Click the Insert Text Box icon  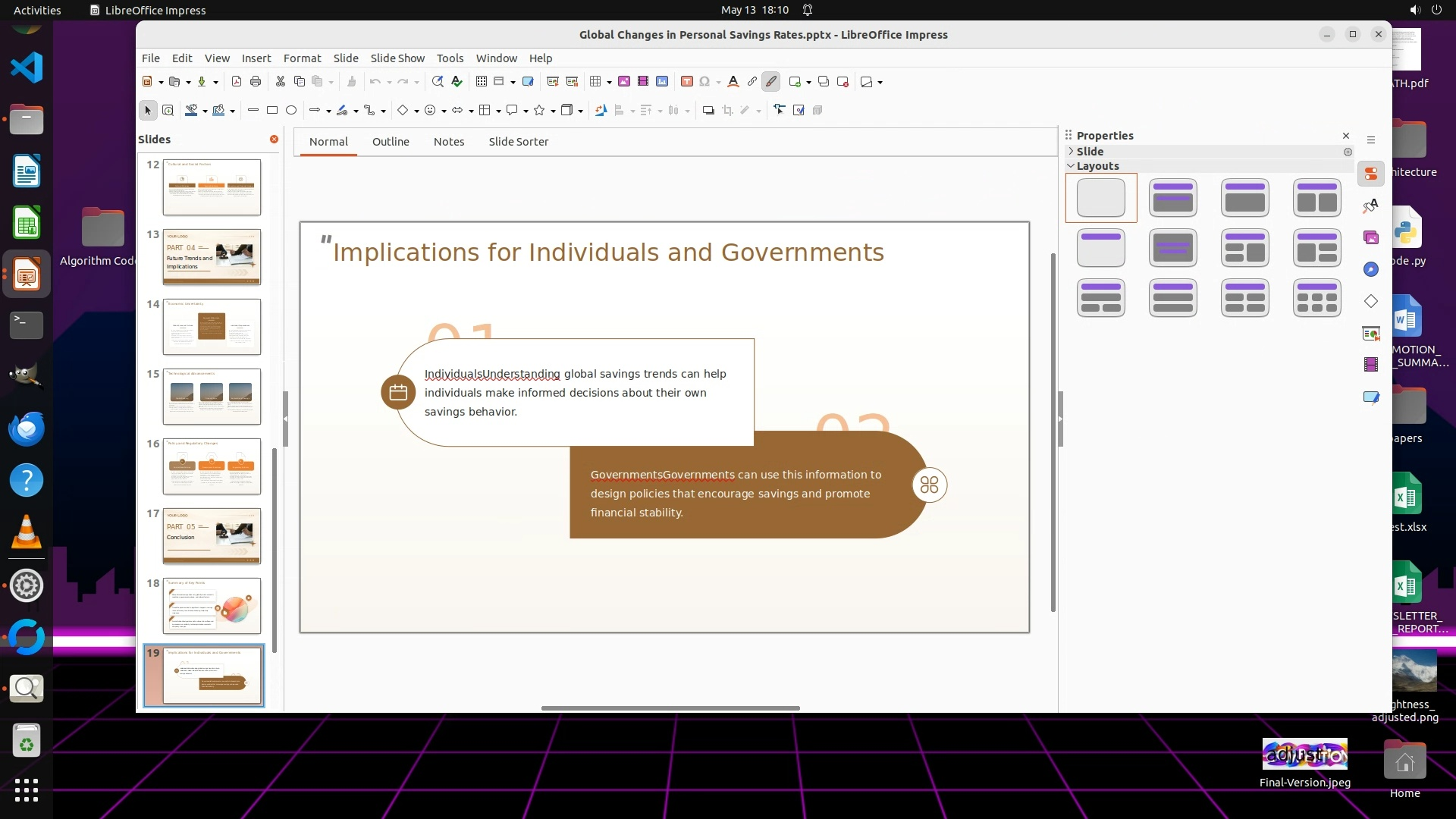pyautogui.click(x=687, y=82)
